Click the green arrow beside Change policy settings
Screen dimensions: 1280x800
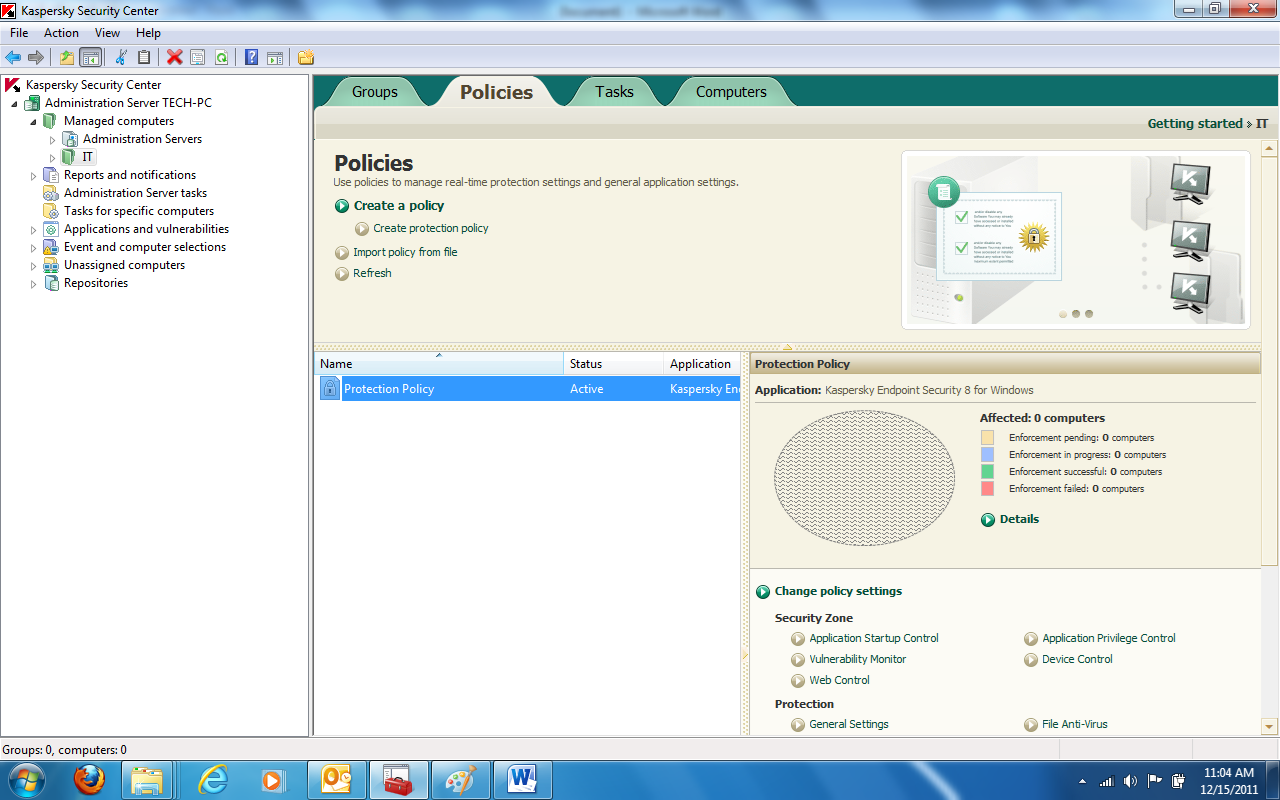[763, 591]
